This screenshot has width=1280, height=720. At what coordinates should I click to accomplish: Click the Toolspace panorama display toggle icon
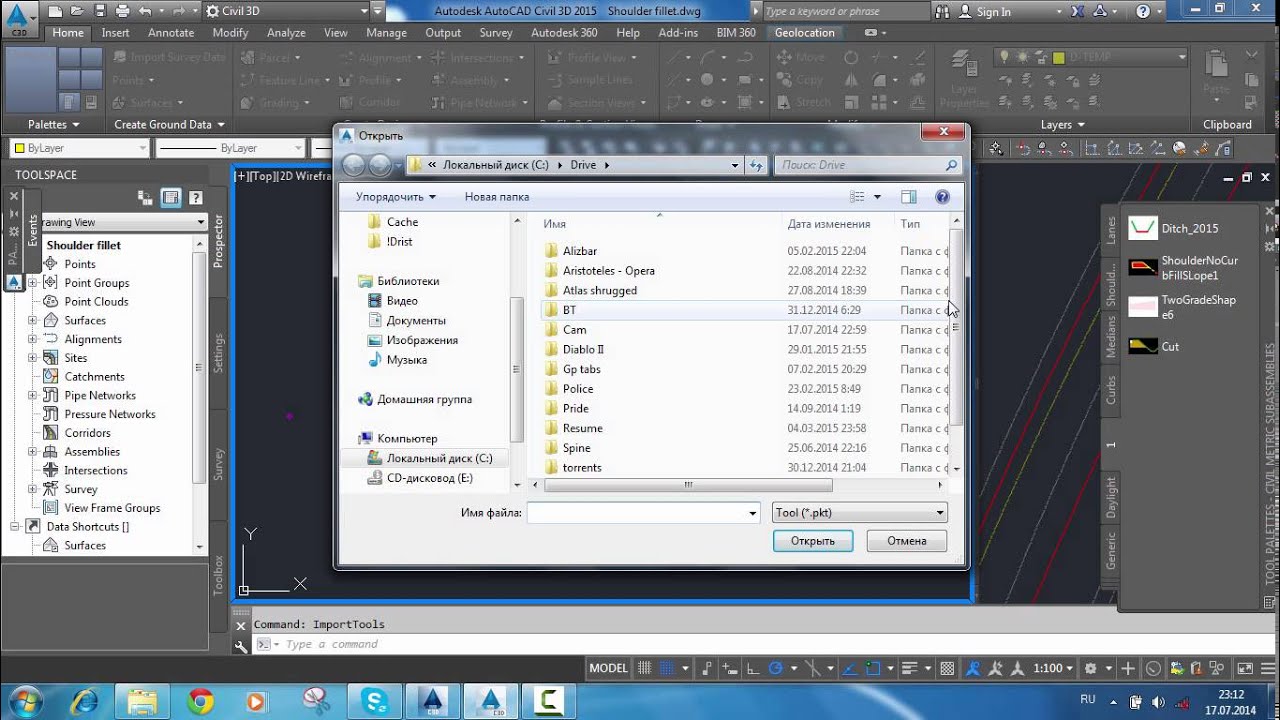click(170, 198)
